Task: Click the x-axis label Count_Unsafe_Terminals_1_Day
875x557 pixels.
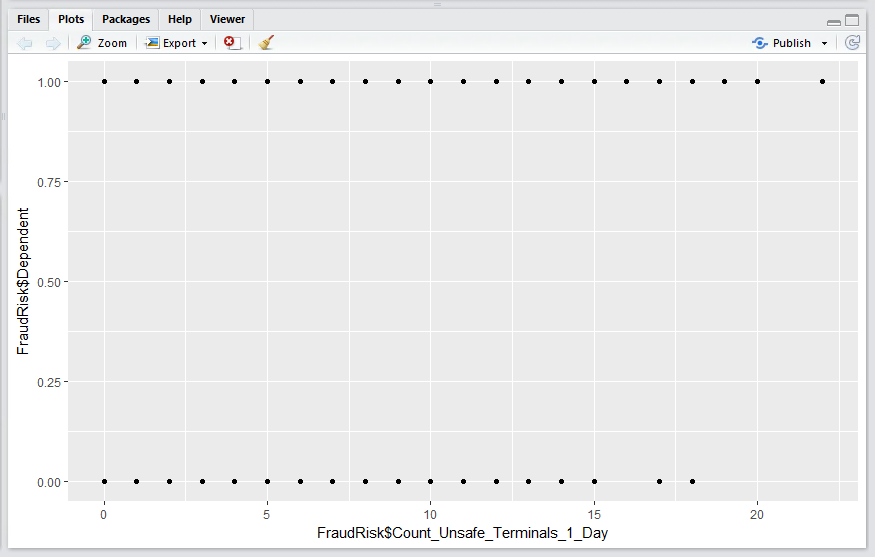Action: coord(462,533)
